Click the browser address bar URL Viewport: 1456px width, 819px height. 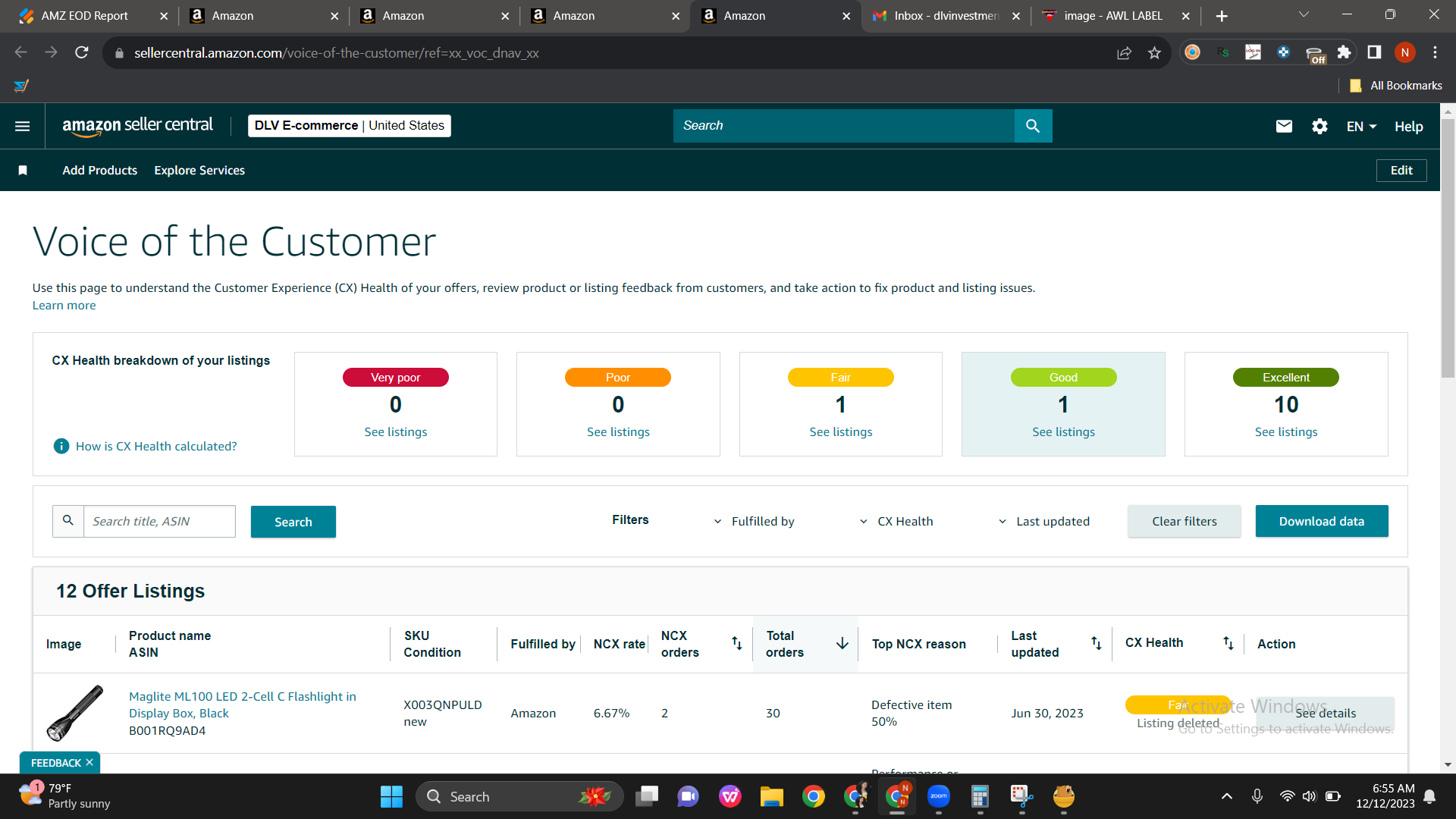tap(336, 53)
